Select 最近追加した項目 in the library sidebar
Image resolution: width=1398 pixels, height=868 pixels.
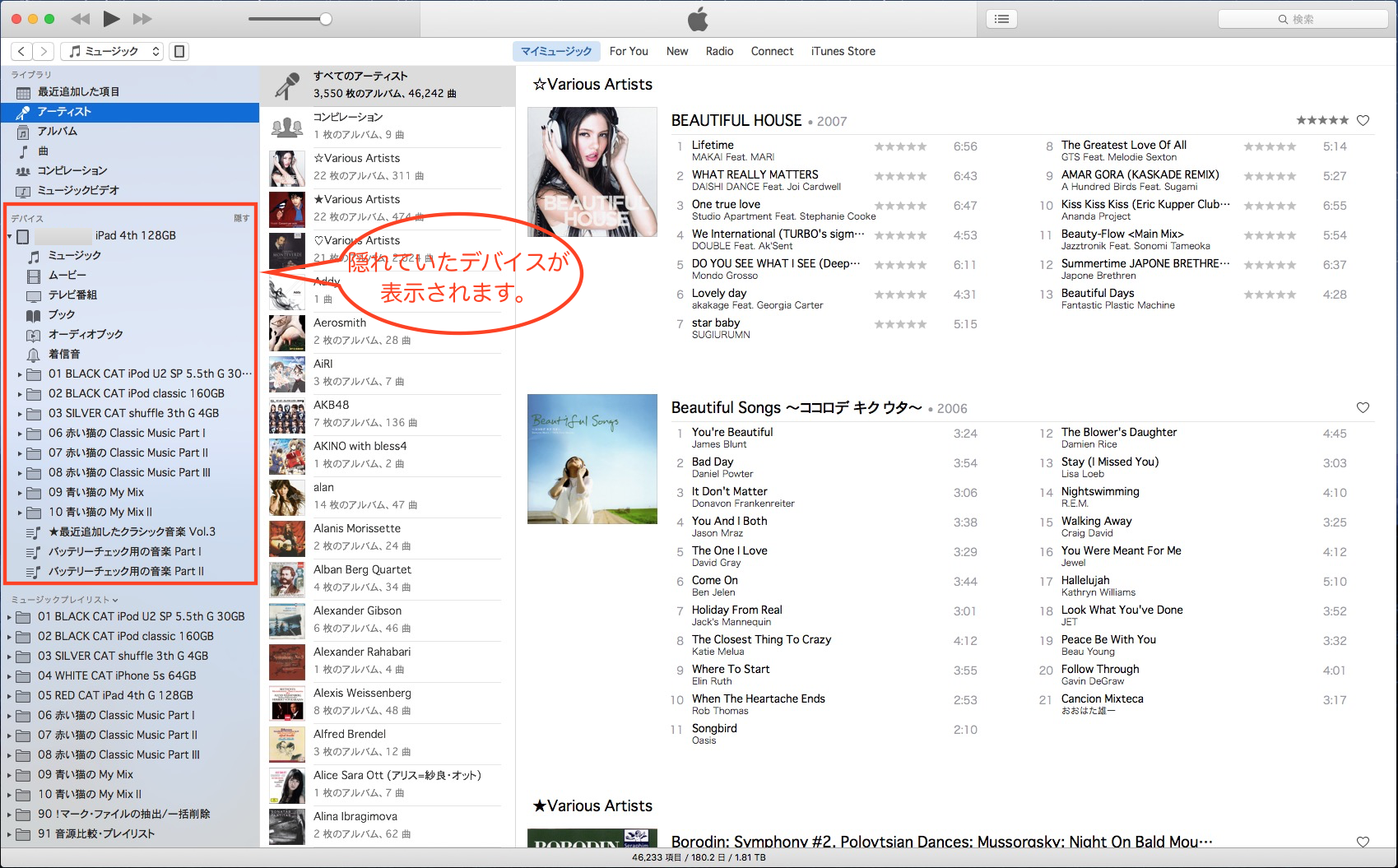130,92
